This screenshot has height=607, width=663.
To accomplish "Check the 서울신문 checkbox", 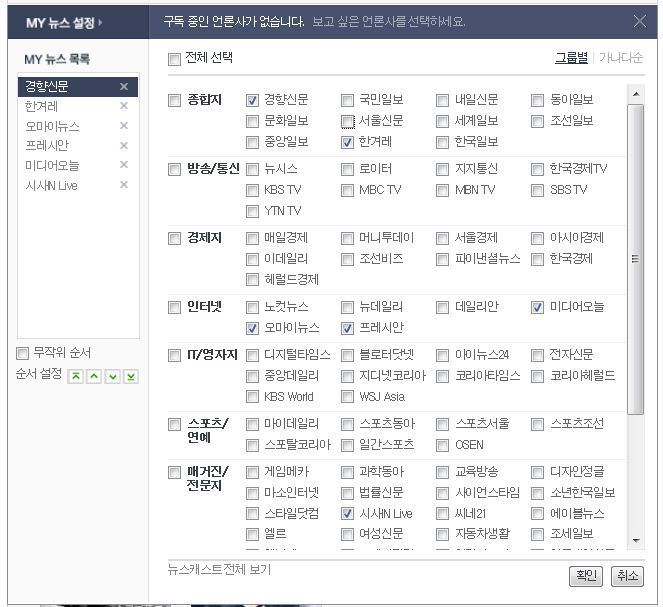I will (x=347, y=122).
